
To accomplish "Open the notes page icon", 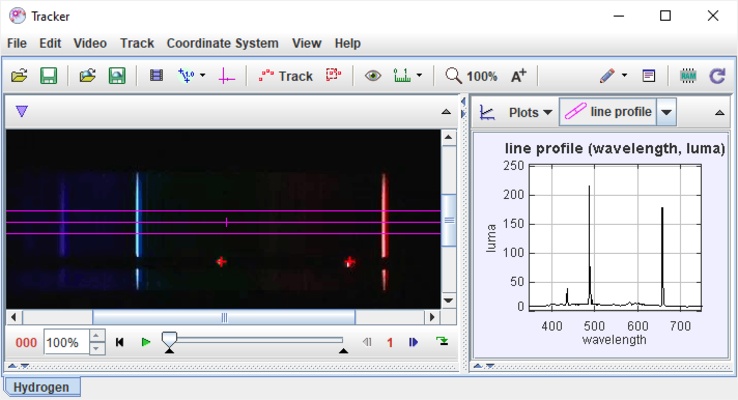I will [649, 76].
